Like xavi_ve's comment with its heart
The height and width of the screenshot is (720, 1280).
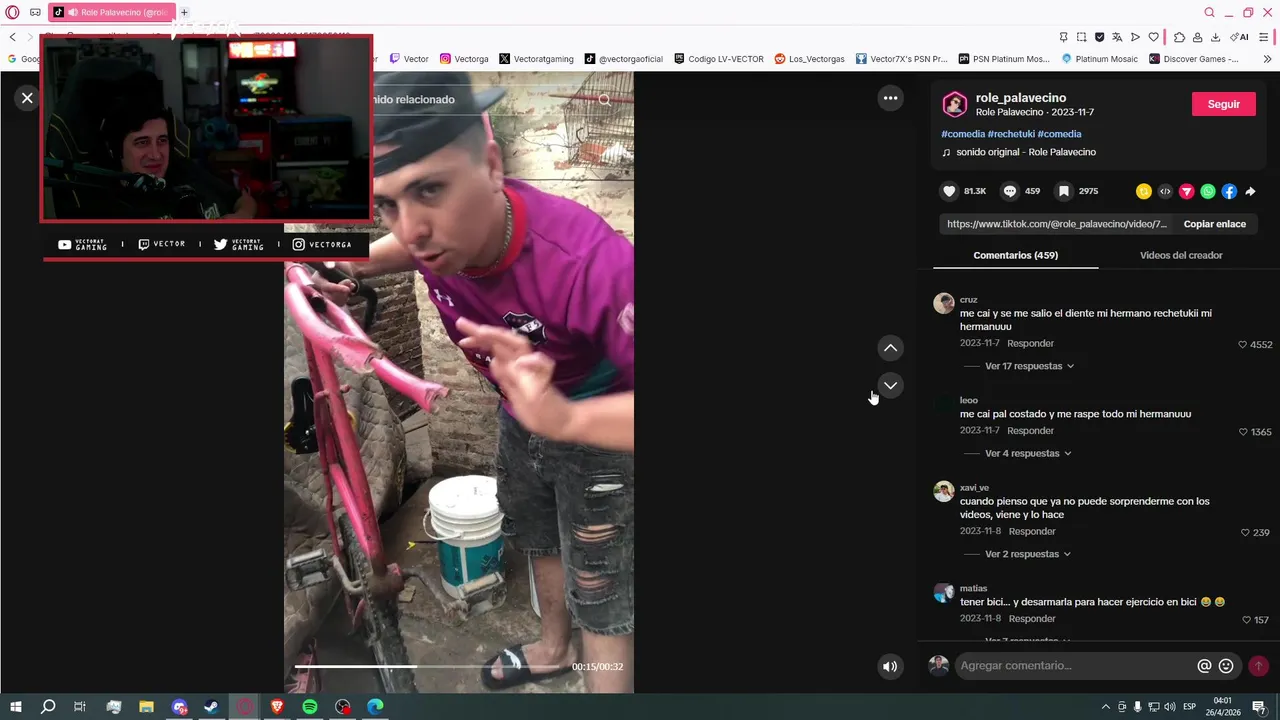(x=1245, y=533)
